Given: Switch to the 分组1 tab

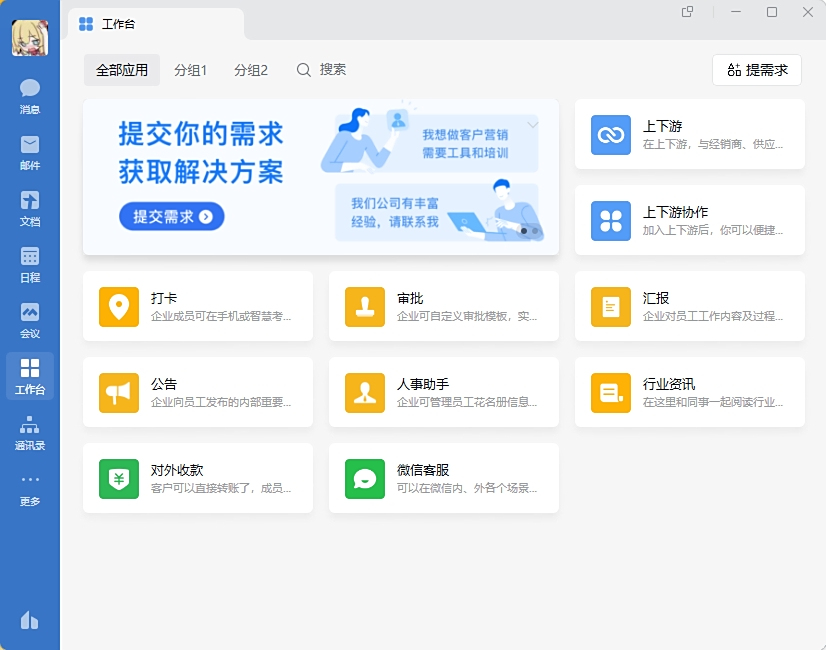Looking at the screenshot, I should click(x=191, y=70).
